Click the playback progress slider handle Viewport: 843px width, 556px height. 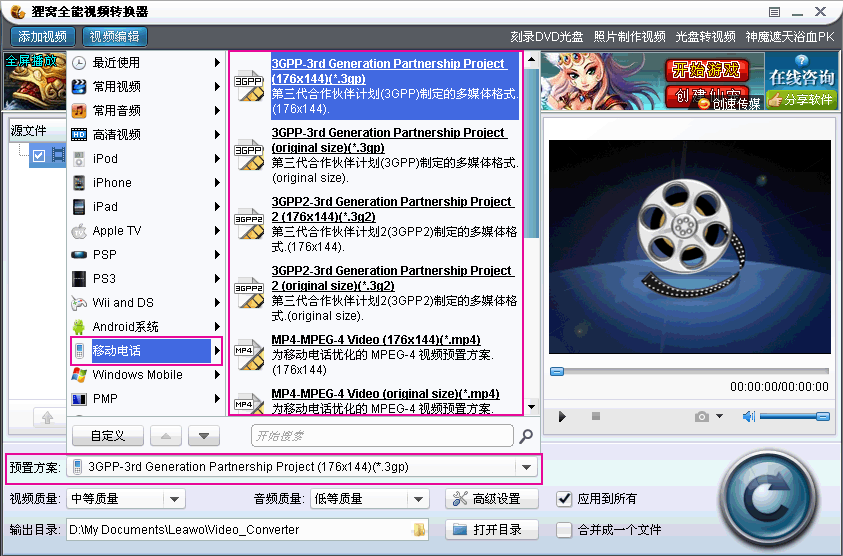pyautogui.click(x=557, y=372)
